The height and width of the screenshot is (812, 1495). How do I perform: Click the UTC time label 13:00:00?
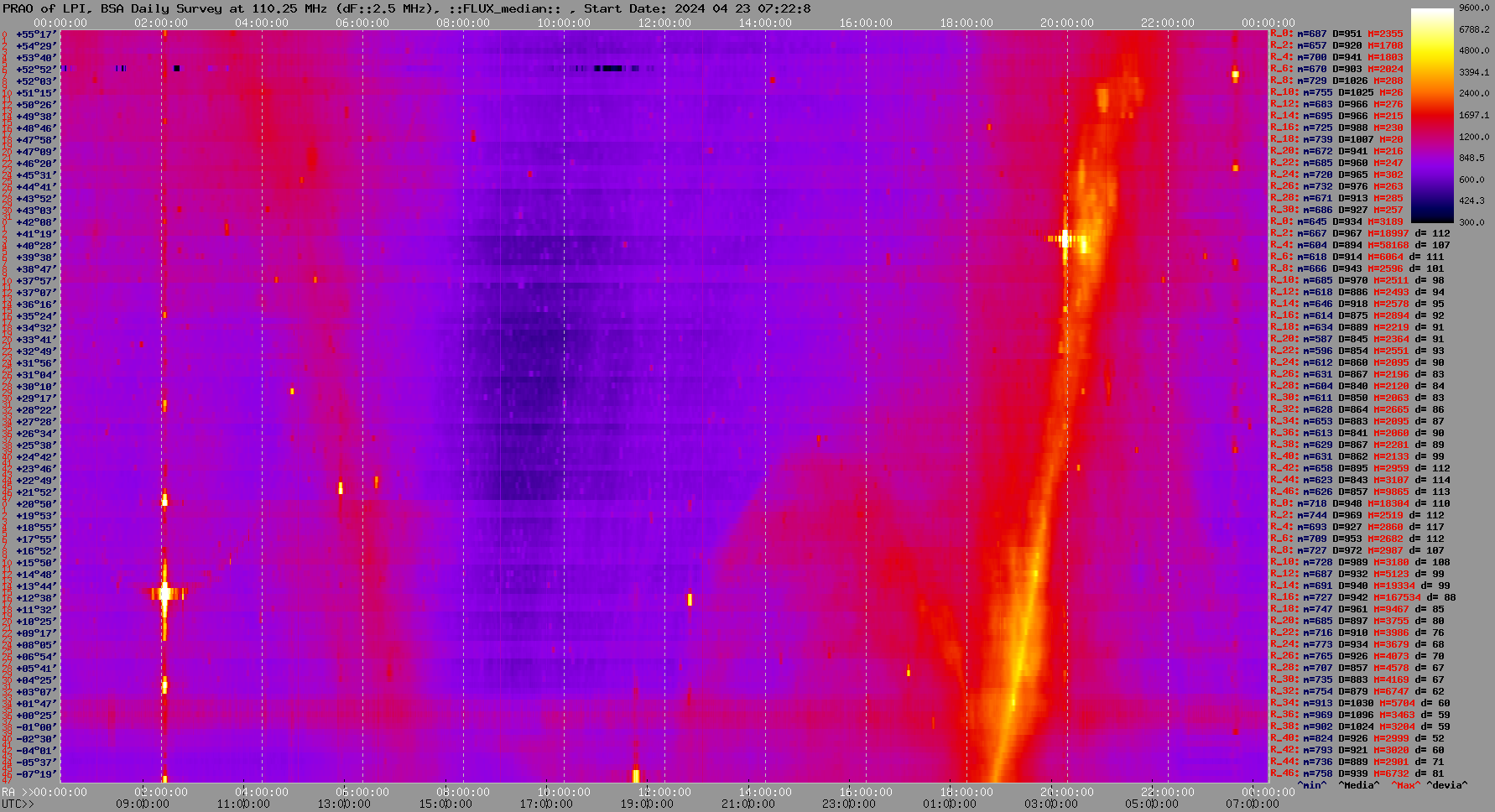[345, 804]
